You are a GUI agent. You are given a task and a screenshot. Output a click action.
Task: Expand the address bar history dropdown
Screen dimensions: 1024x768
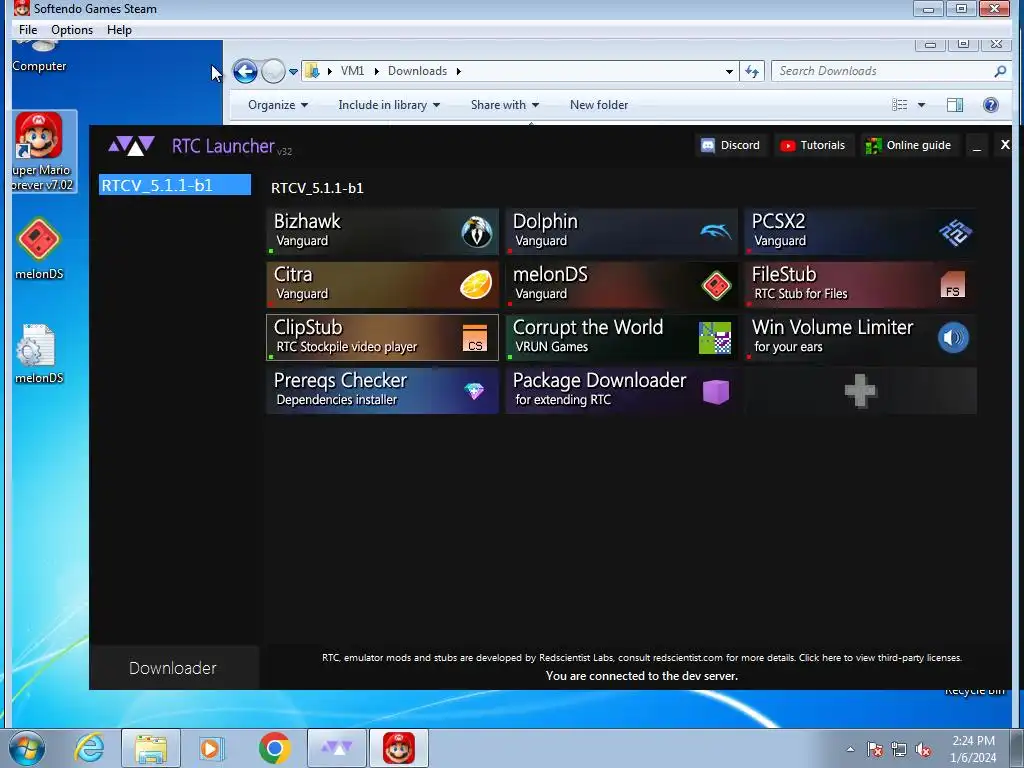point(729,71)
